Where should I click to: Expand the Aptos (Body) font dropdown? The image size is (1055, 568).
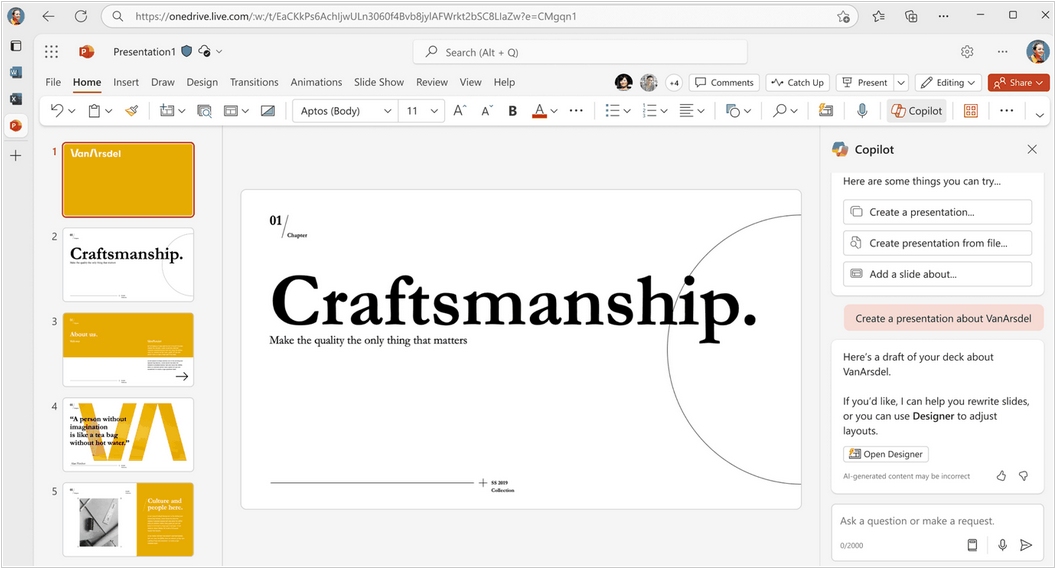tap(387, 111)
